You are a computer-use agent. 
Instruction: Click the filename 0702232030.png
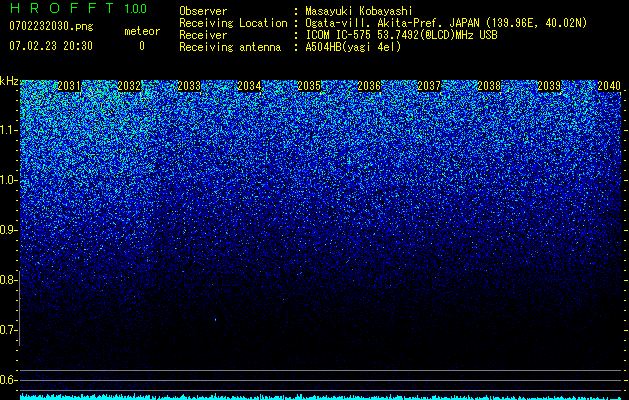point(51,26)
